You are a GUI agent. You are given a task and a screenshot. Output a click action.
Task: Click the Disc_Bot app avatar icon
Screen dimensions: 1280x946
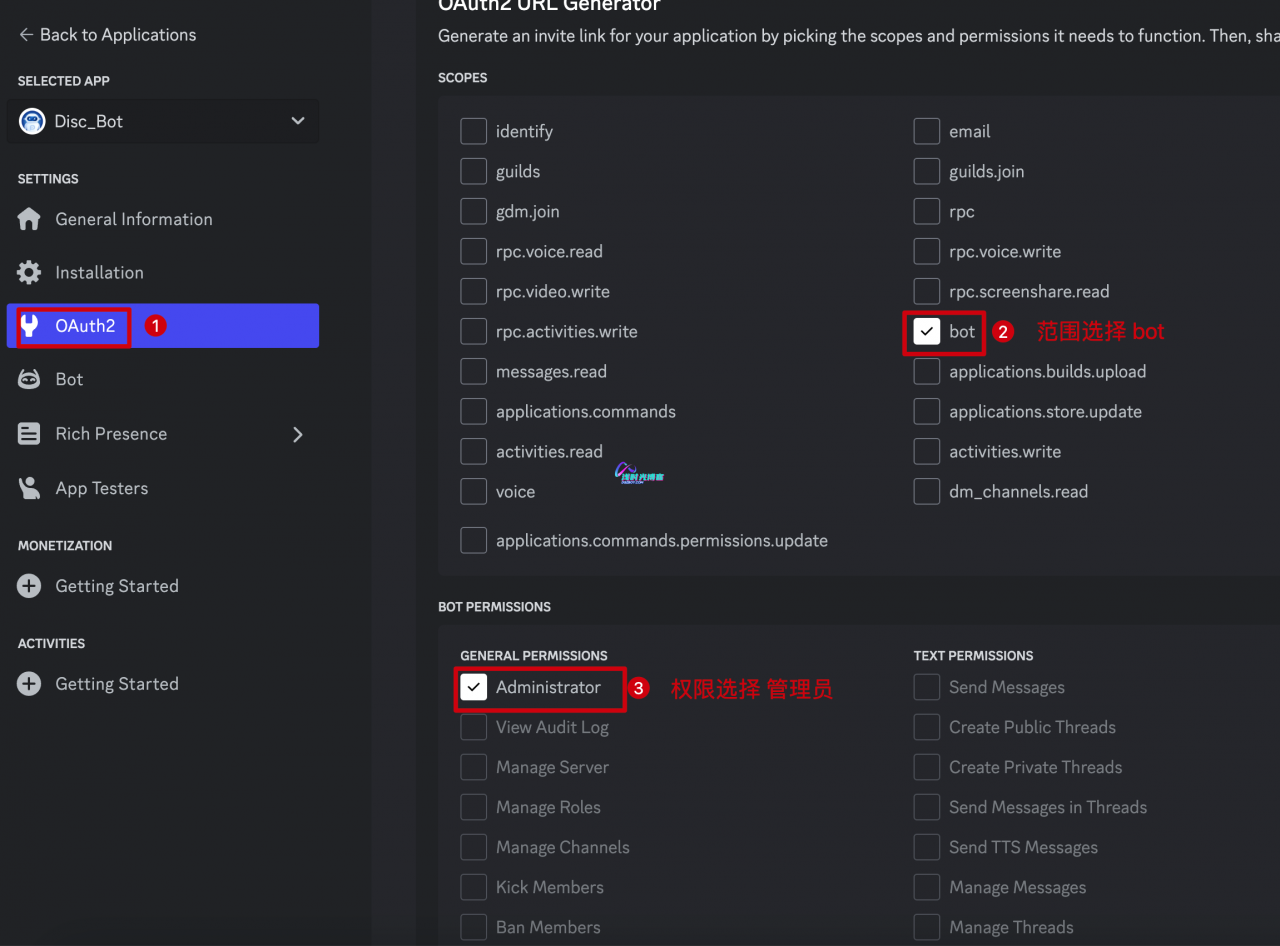[32, 121]
